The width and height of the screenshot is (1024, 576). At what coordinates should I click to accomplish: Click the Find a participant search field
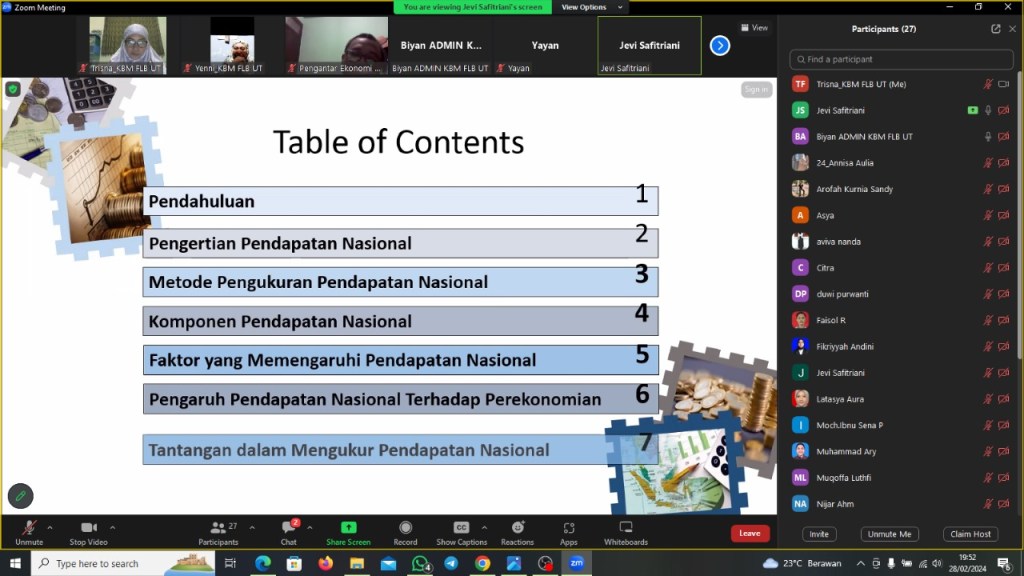coord(900,59)
